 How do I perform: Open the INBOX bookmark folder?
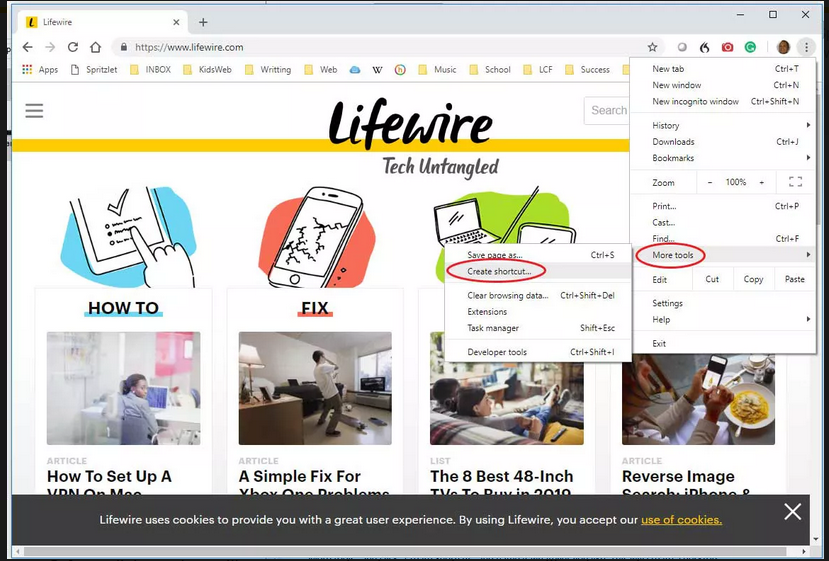click(151, 69)
